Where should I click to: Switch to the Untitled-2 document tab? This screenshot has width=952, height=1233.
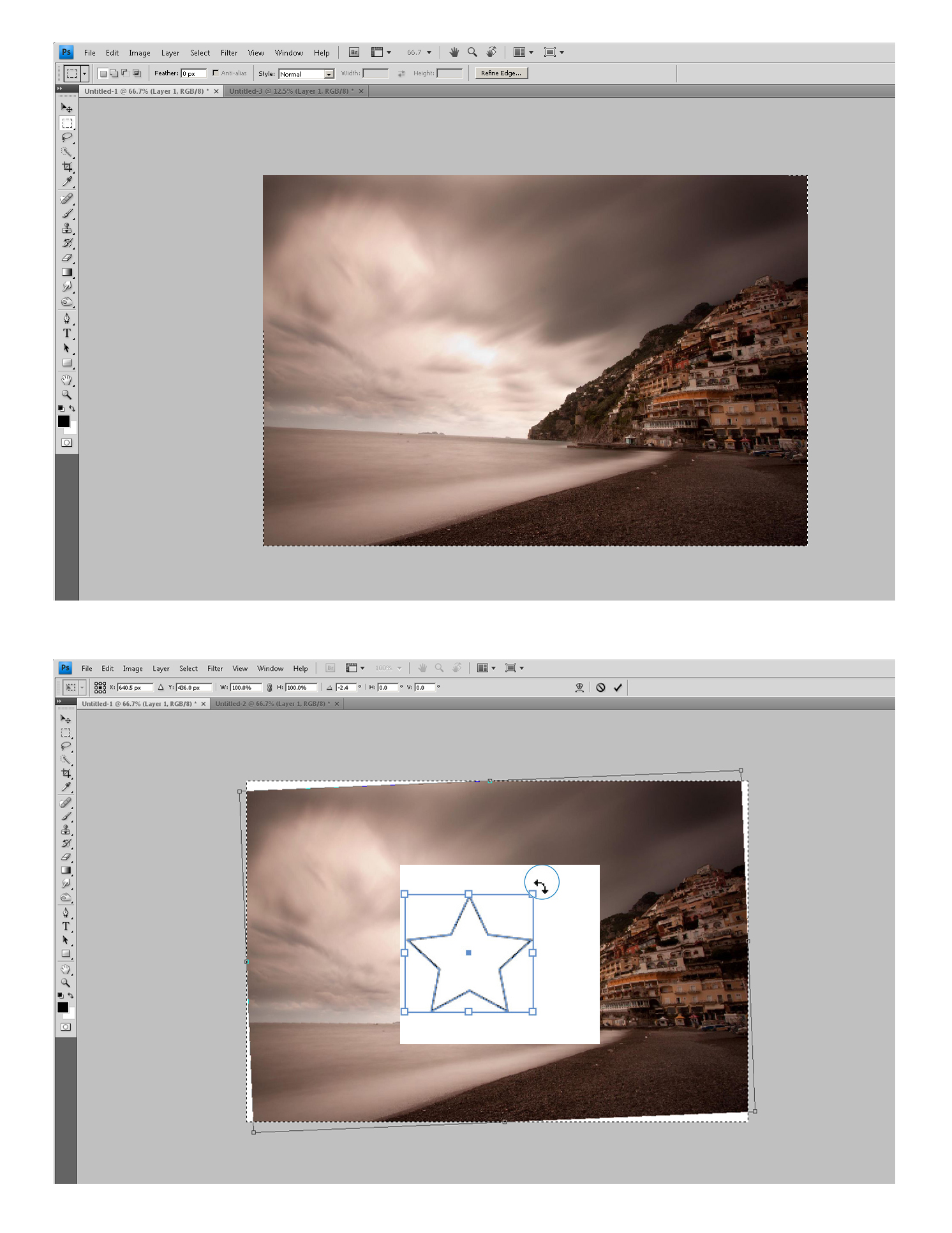(x=272, y=704)
